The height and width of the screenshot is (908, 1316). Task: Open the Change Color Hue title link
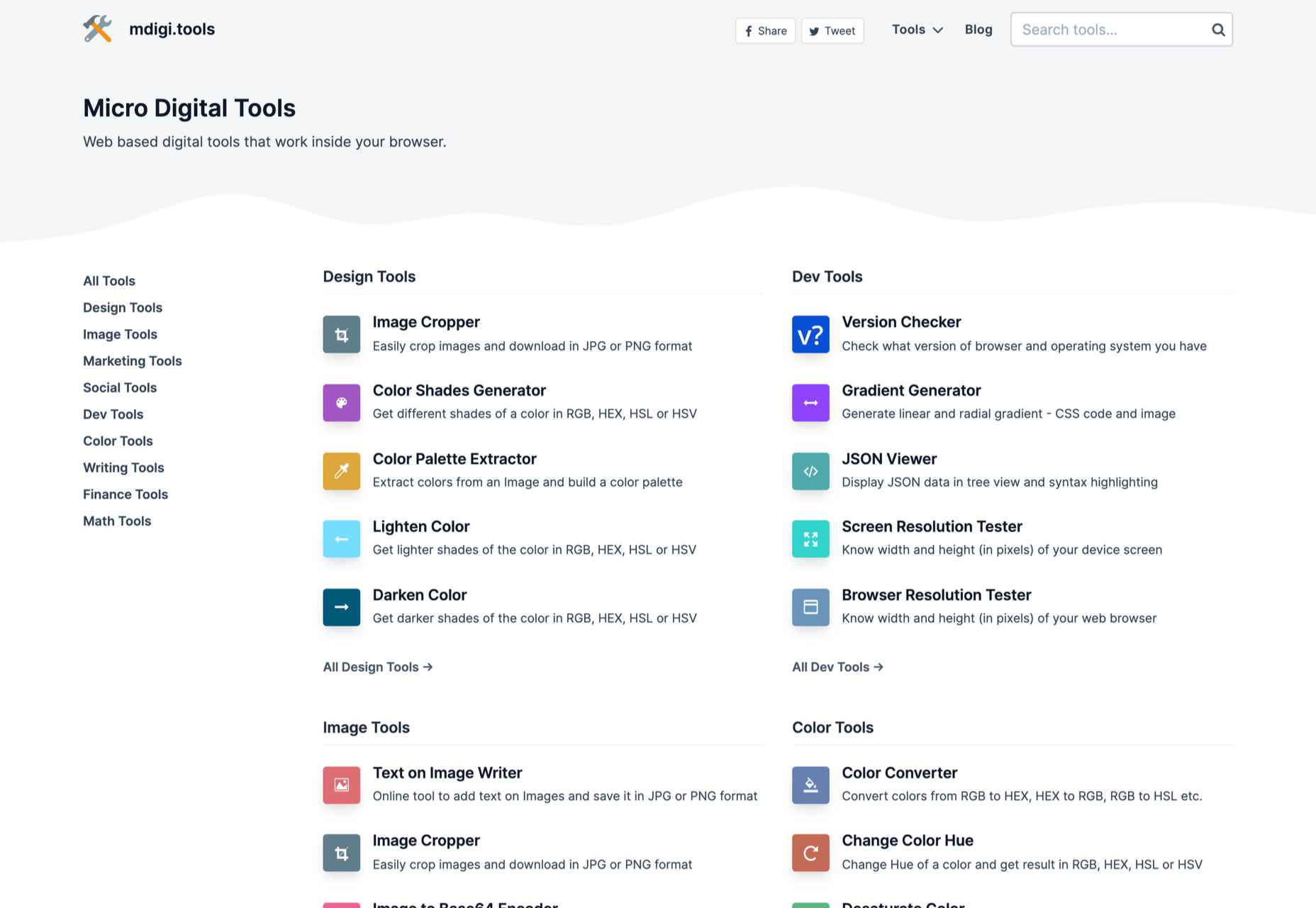coord(908,841)
